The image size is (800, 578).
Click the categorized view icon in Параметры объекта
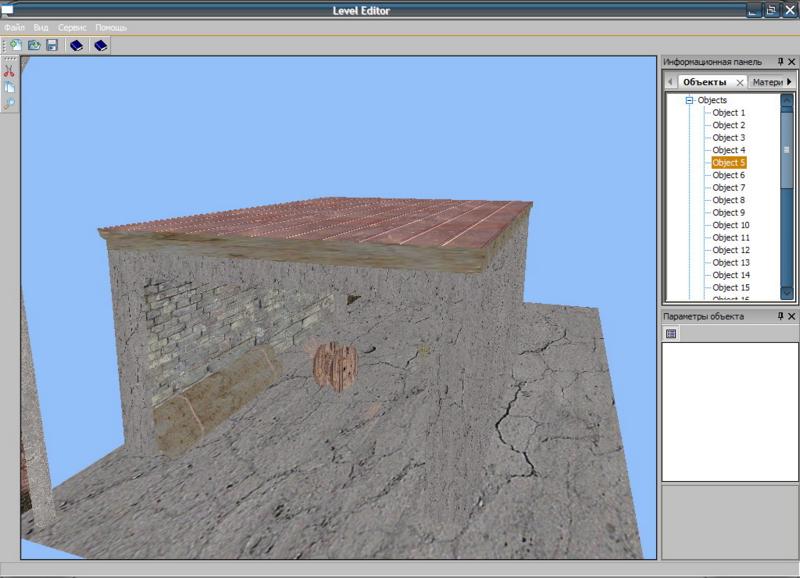click(671, 334)
